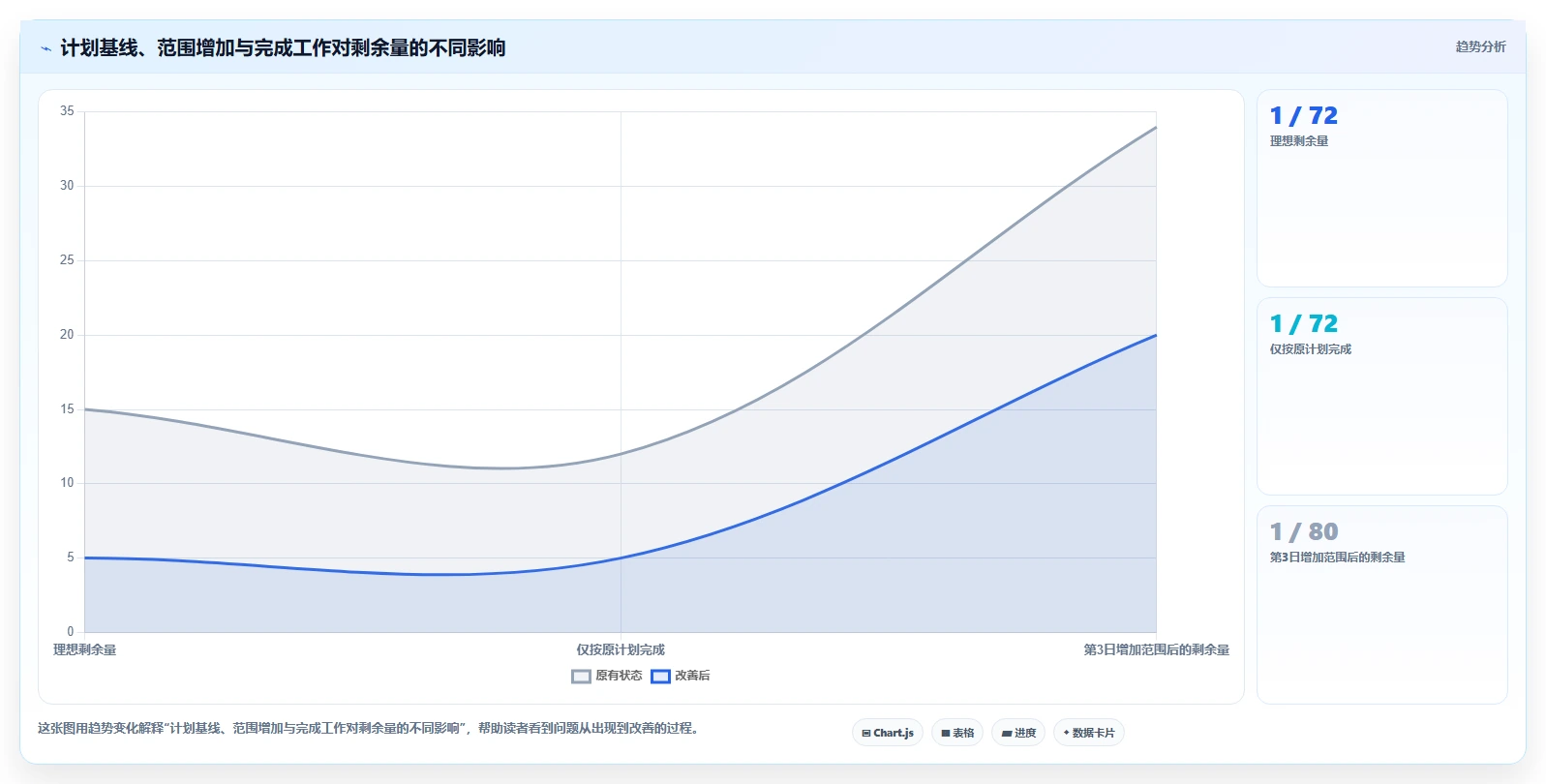Open the 仅按原计划完成 card value 1 / 72
This screenshot has height=784, width=1546.
point(1304,324)
